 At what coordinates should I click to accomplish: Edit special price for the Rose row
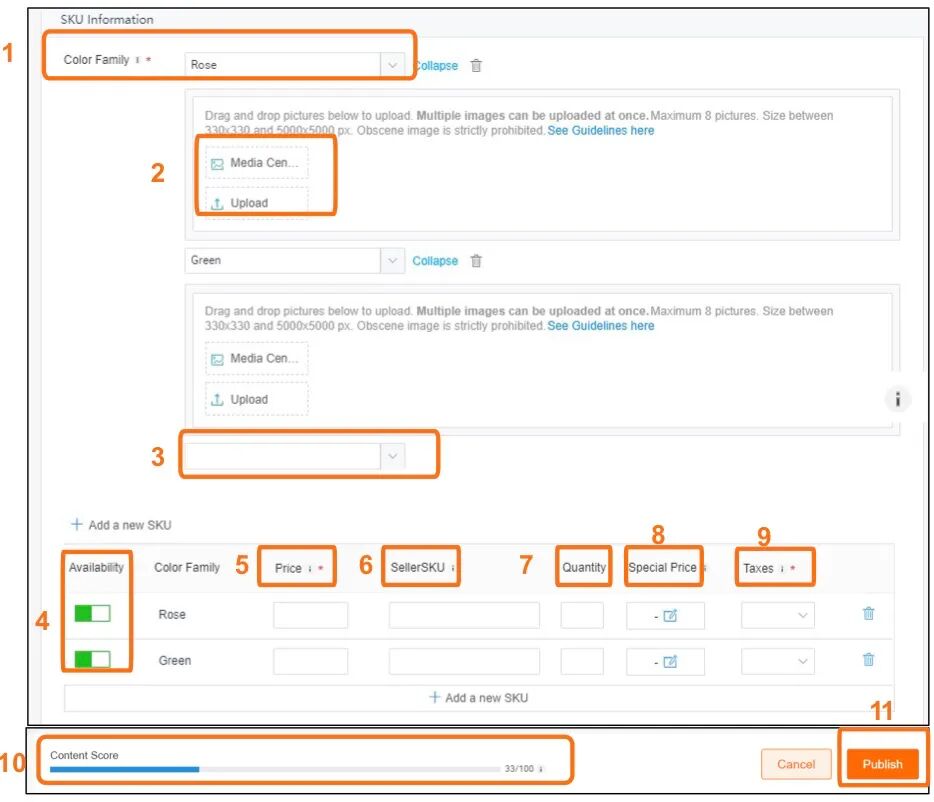[670, 616]
